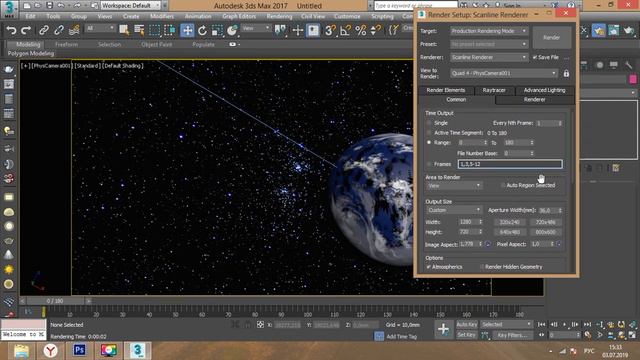The image size is (640, 360).
Task: Click the pink object color swatch
Action: 633,79
